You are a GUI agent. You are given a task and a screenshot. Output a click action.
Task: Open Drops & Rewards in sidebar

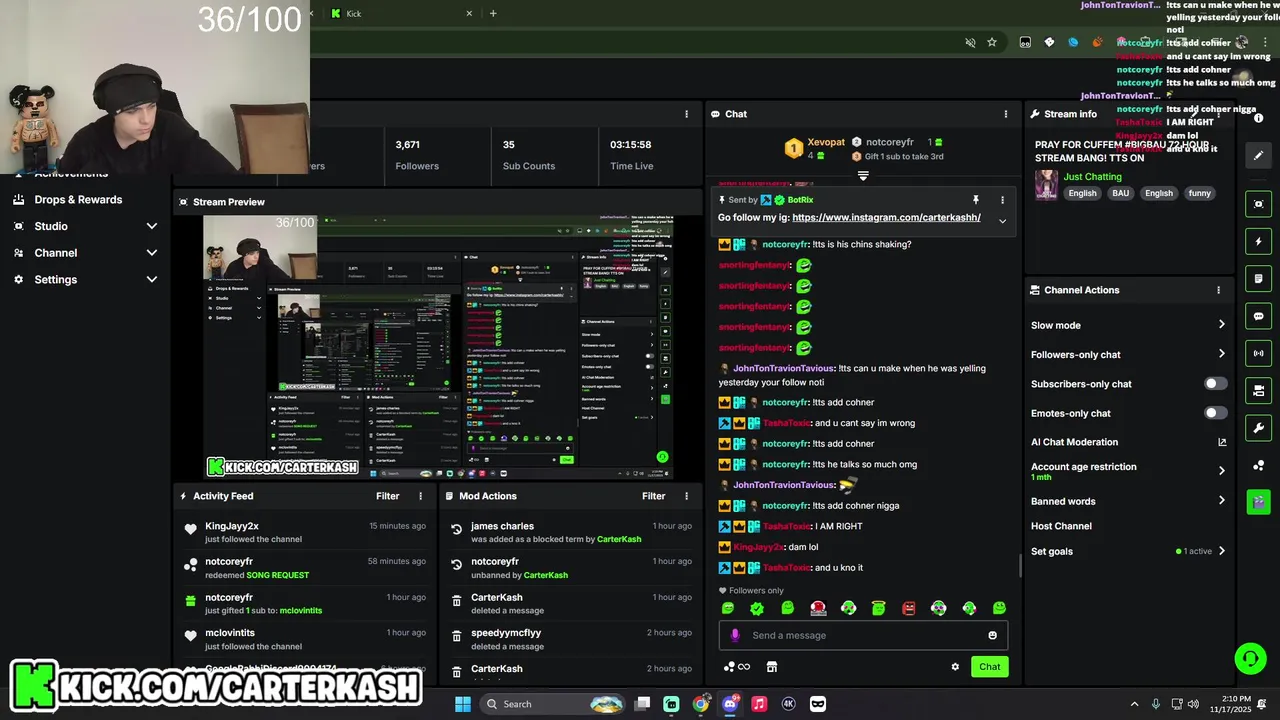tap(78, 199)
